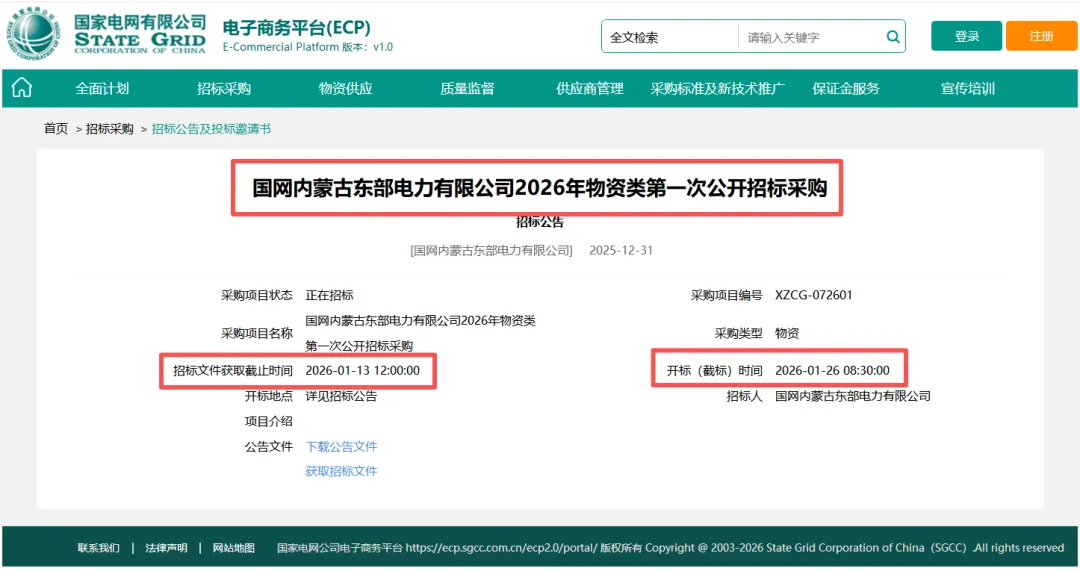Viewport: 1080px width, 571px height.
Task: Click procurement type value 物资
Action: tap(787, 333)
